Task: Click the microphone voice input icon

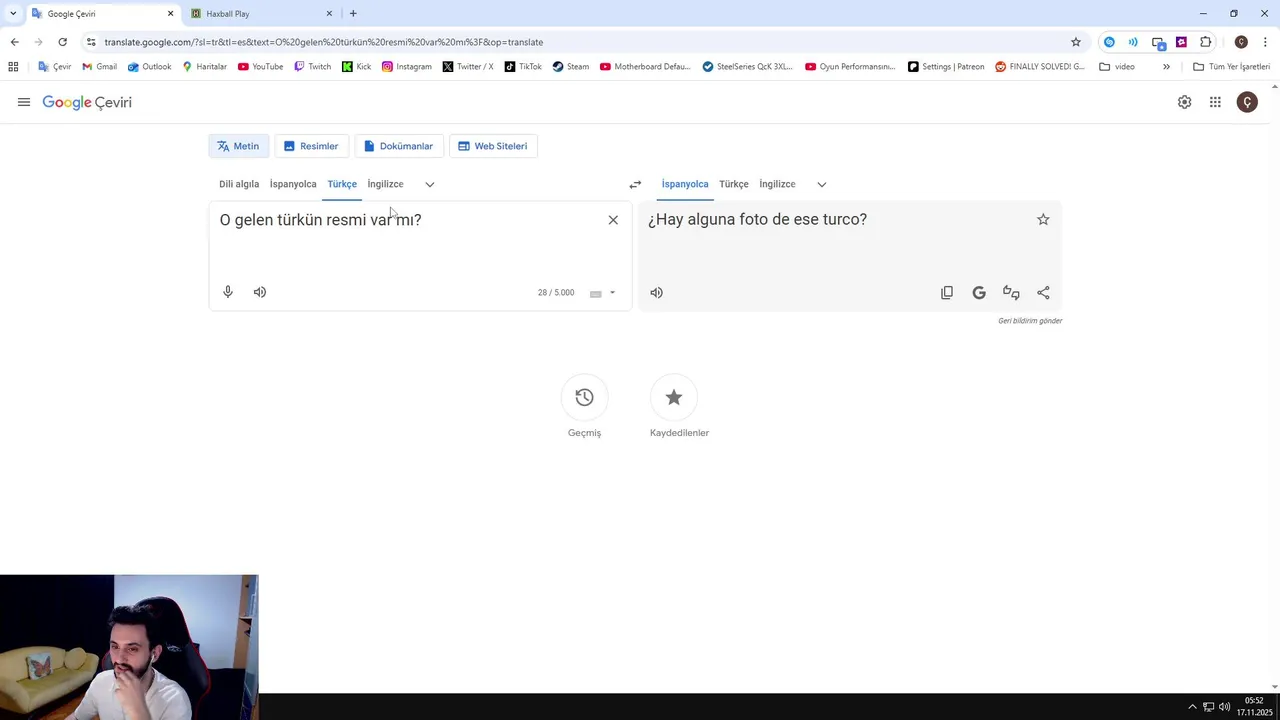Action: click(228, 292)
